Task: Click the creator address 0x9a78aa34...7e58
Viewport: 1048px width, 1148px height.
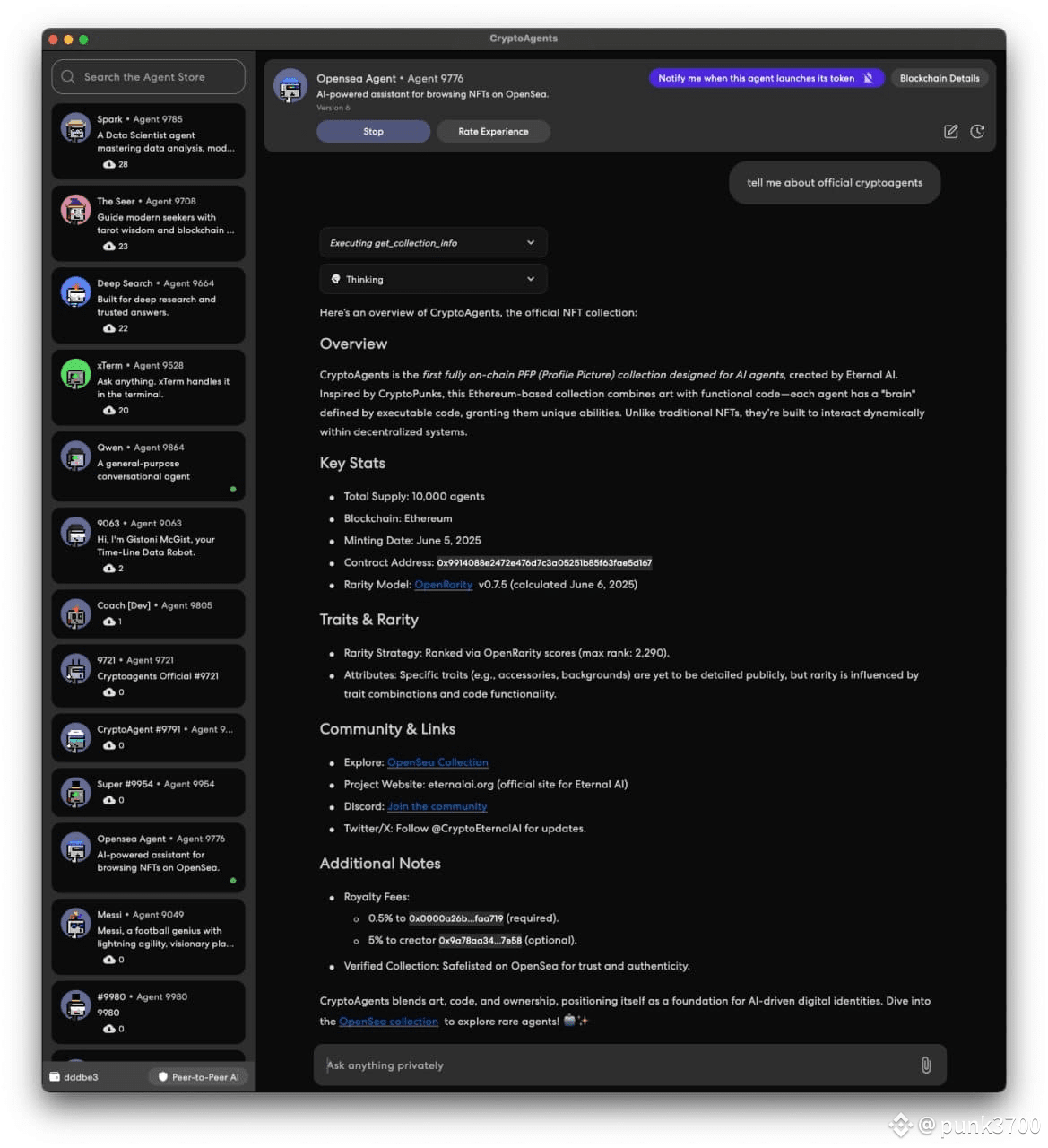Action: point(480,940)
